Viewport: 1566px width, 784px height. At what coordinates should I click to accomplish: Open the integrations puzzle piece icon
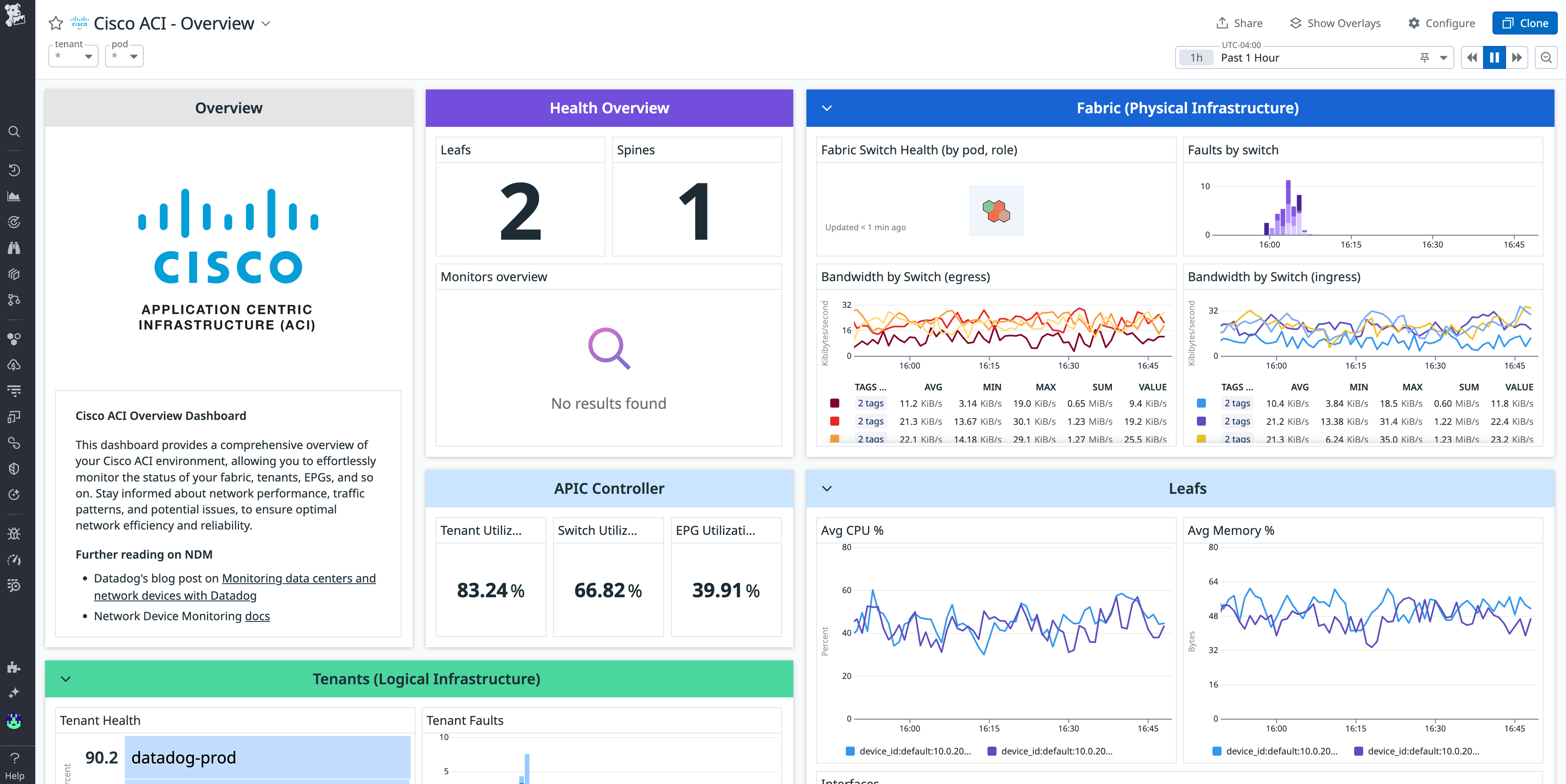click(x=14, y=667)
